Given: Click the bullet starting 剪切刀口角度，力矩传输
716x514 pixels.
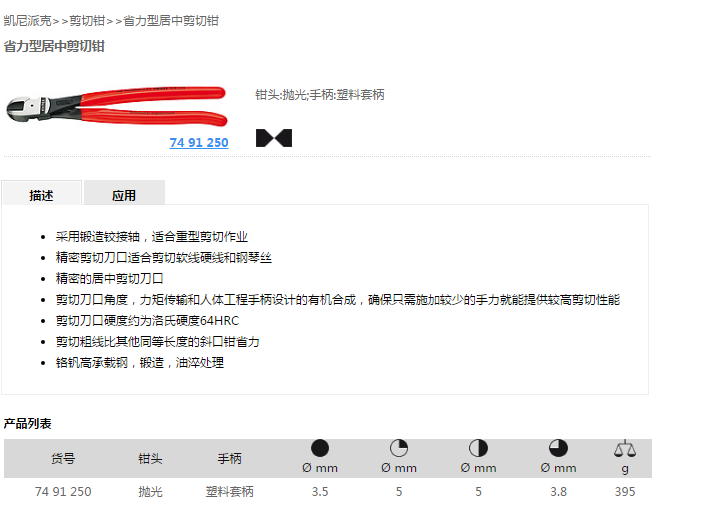Looking at the screenshot, I should [338, 299].
